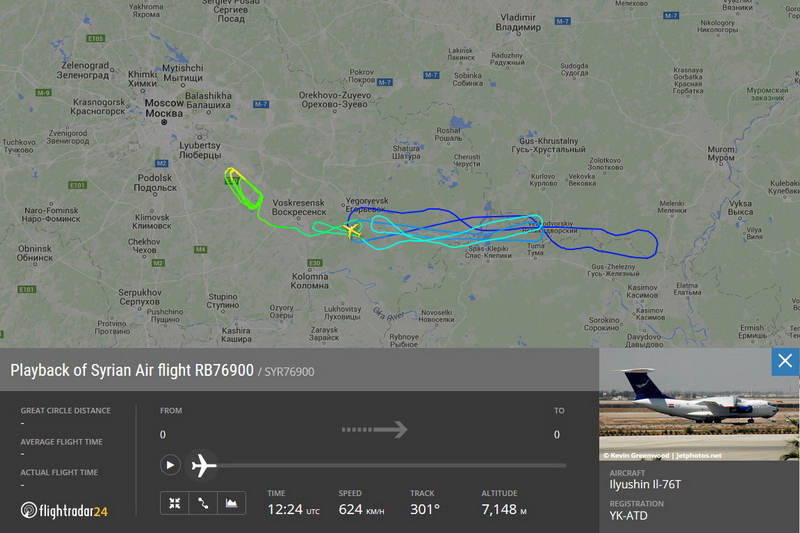Screen dimensions: 800x533
Task: Select the yellow aircraft icon on the map
Action: [x=352, y=231]
